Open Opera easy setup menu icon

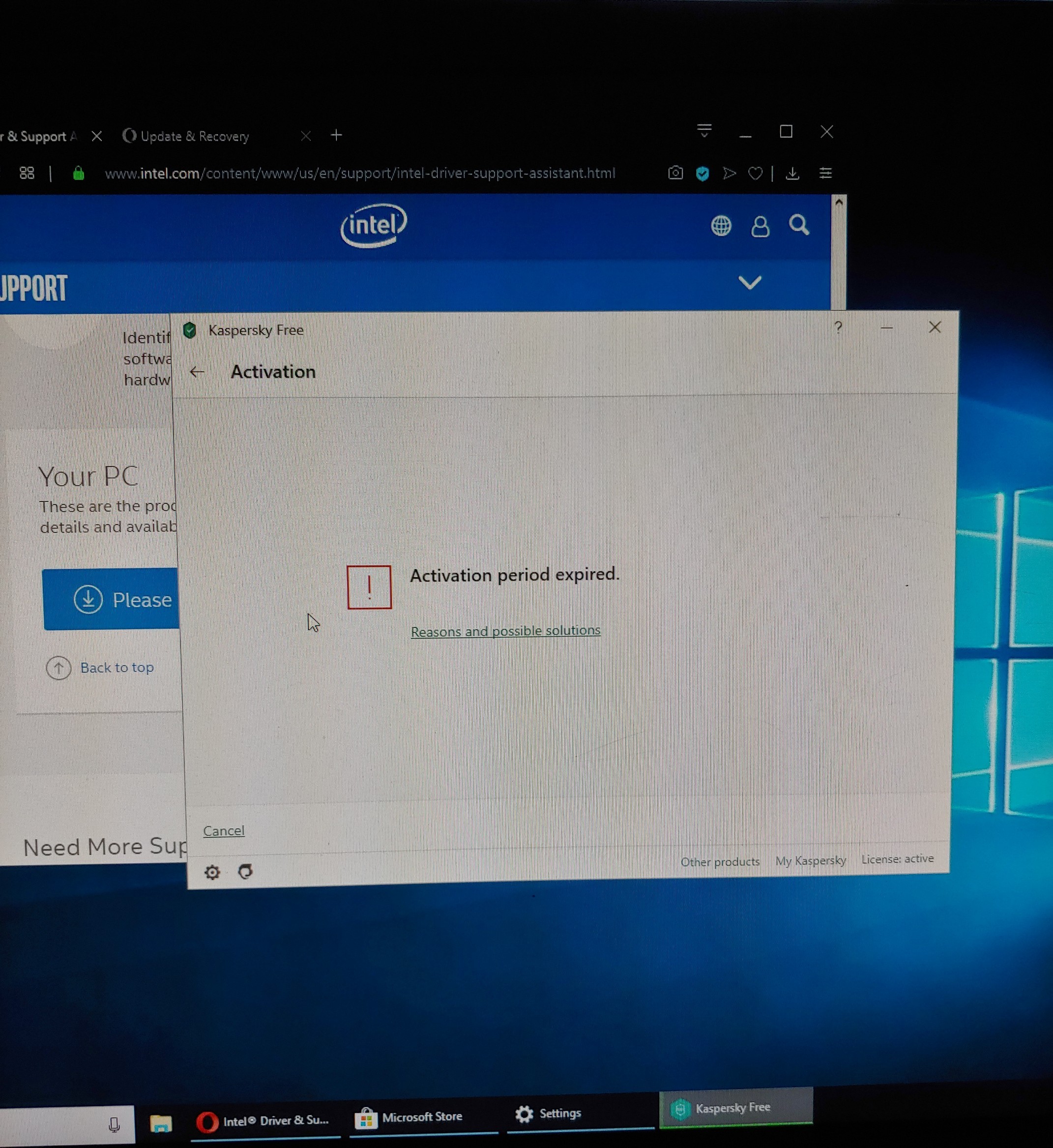[x=825, y=173]
